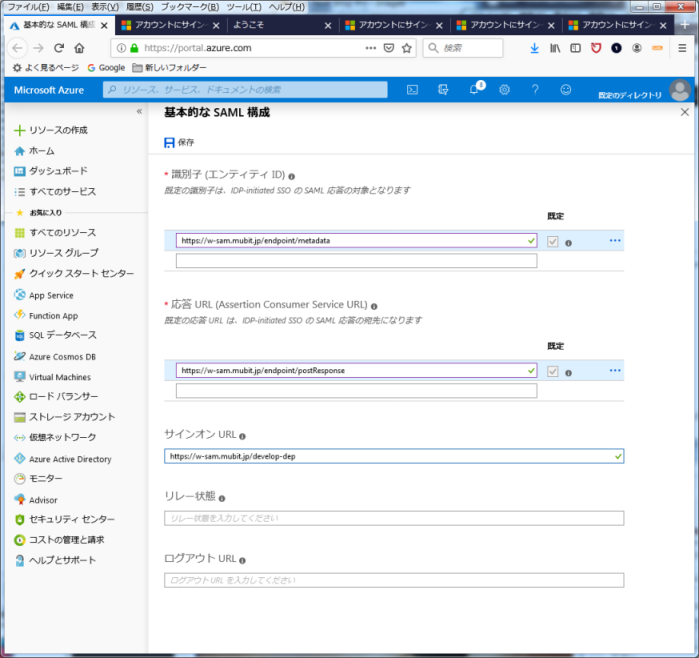Create a resource (リソースの作成)
The height and width of the screenshot is (658, 699).
pos(51,130)
